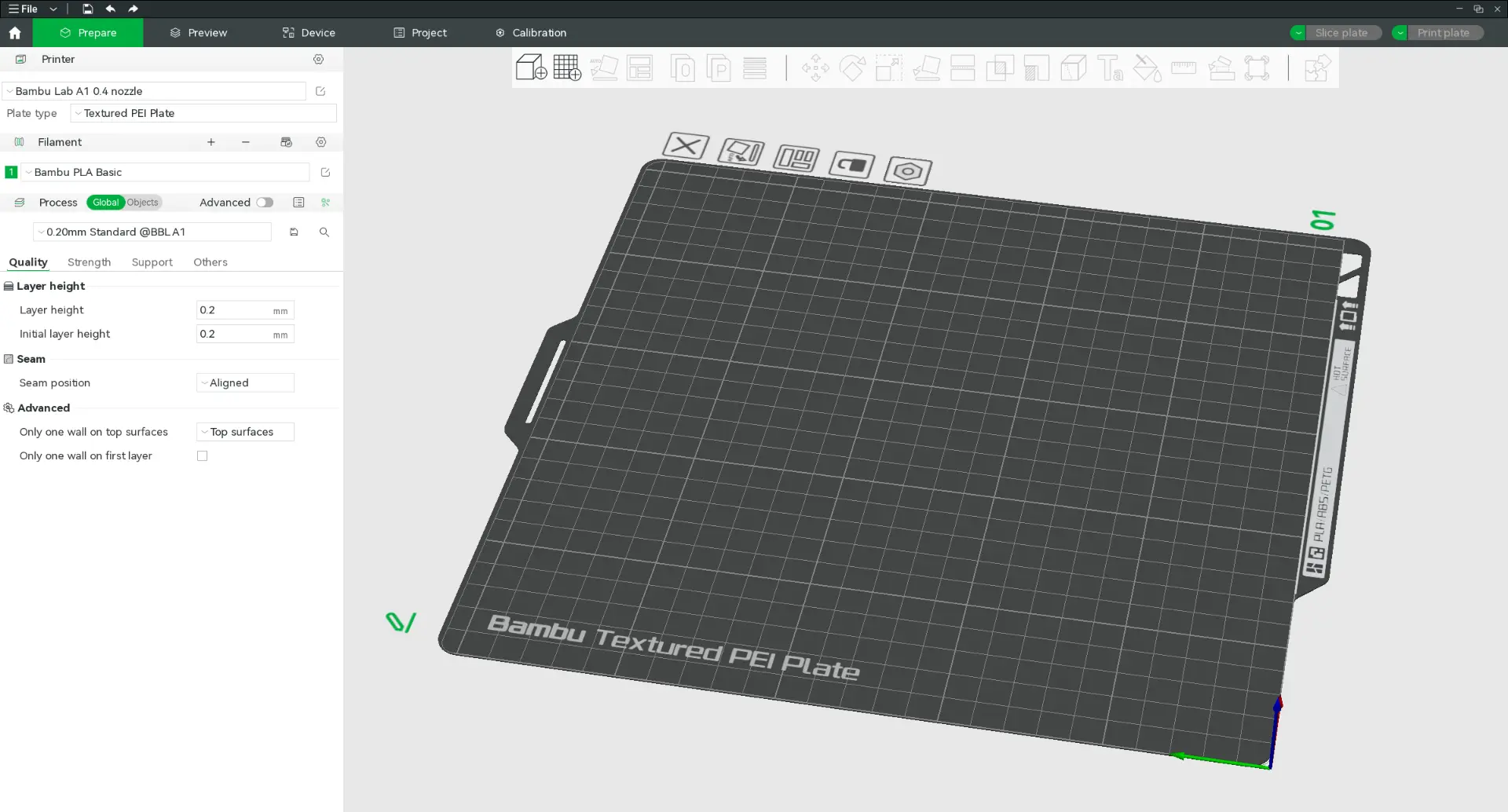
Task: Click the edit filament preset icon
Action: click(325, 173)
